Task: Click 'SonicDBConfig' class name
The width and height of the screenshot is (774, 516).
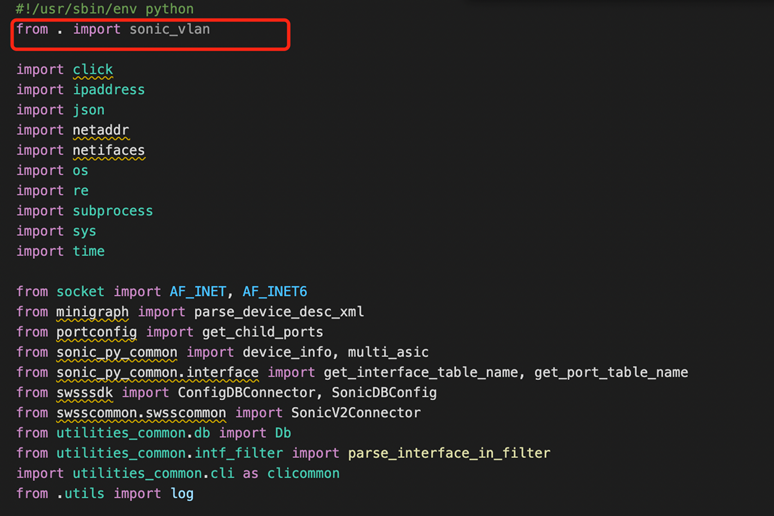Action: point(384,393)
